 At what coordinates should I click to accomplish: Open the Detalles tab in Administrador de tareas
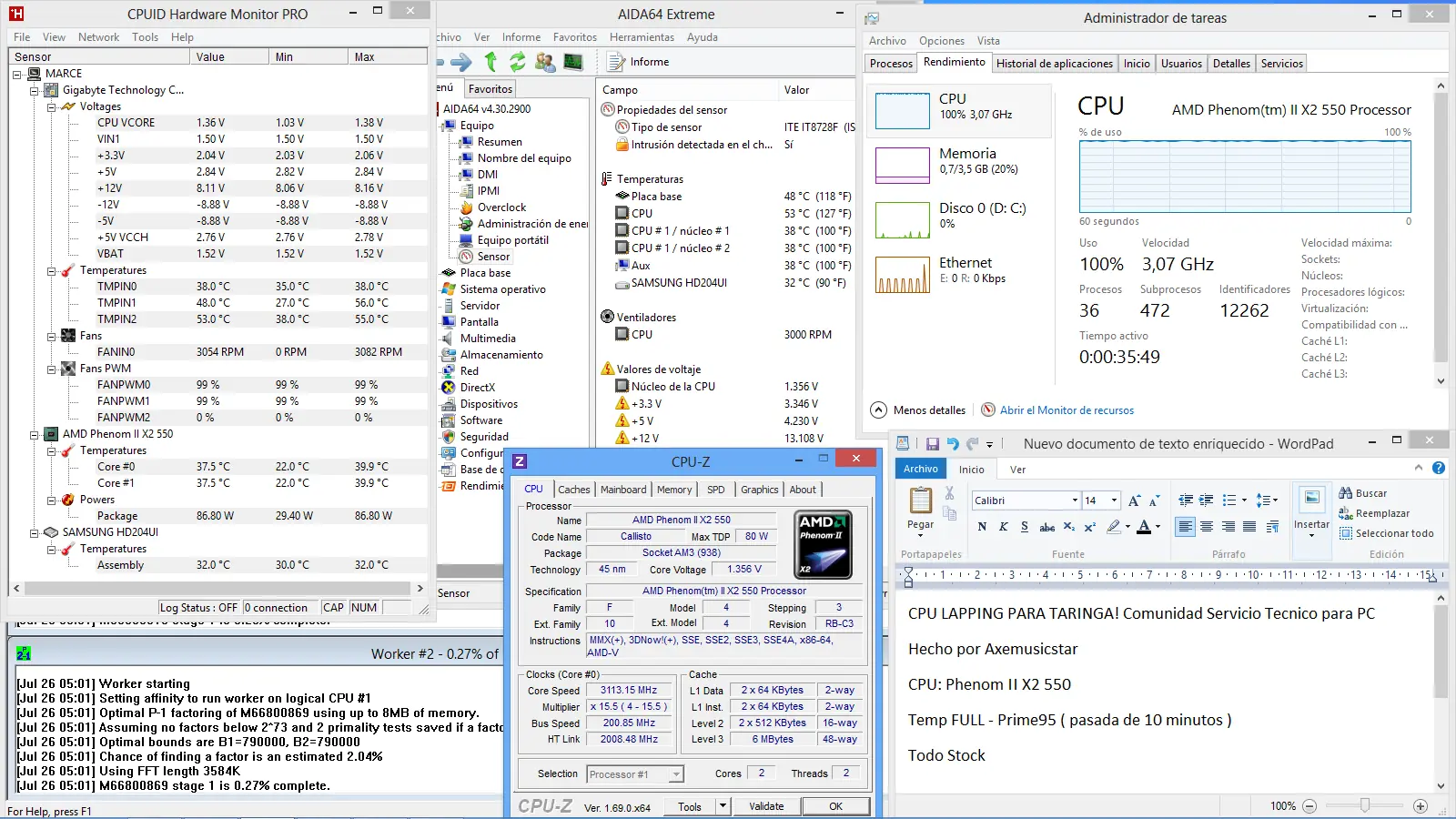tap(1231, 64)
